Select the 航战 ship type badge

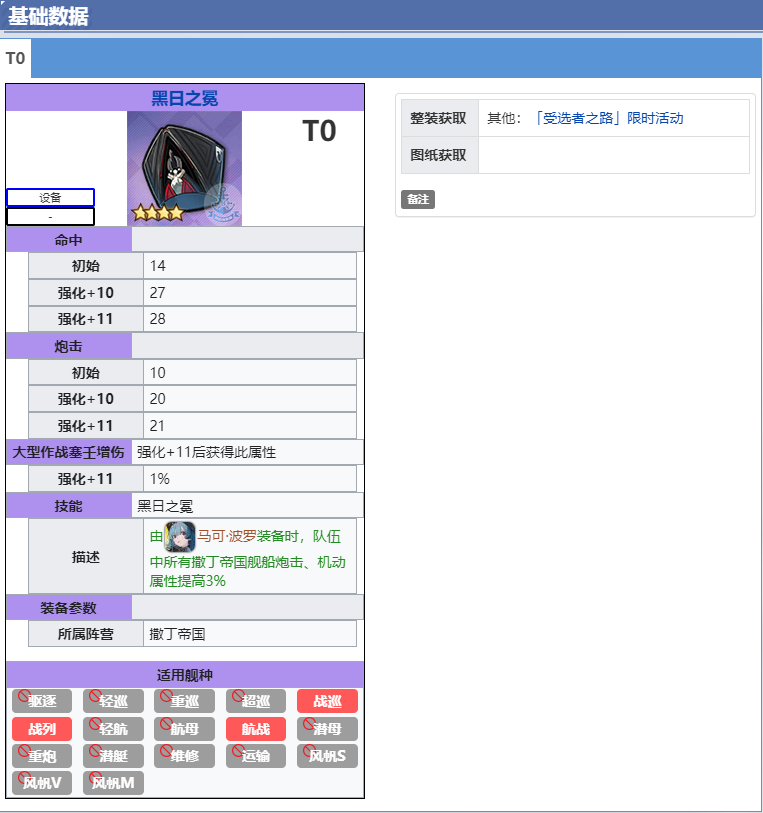pos(256,729)
